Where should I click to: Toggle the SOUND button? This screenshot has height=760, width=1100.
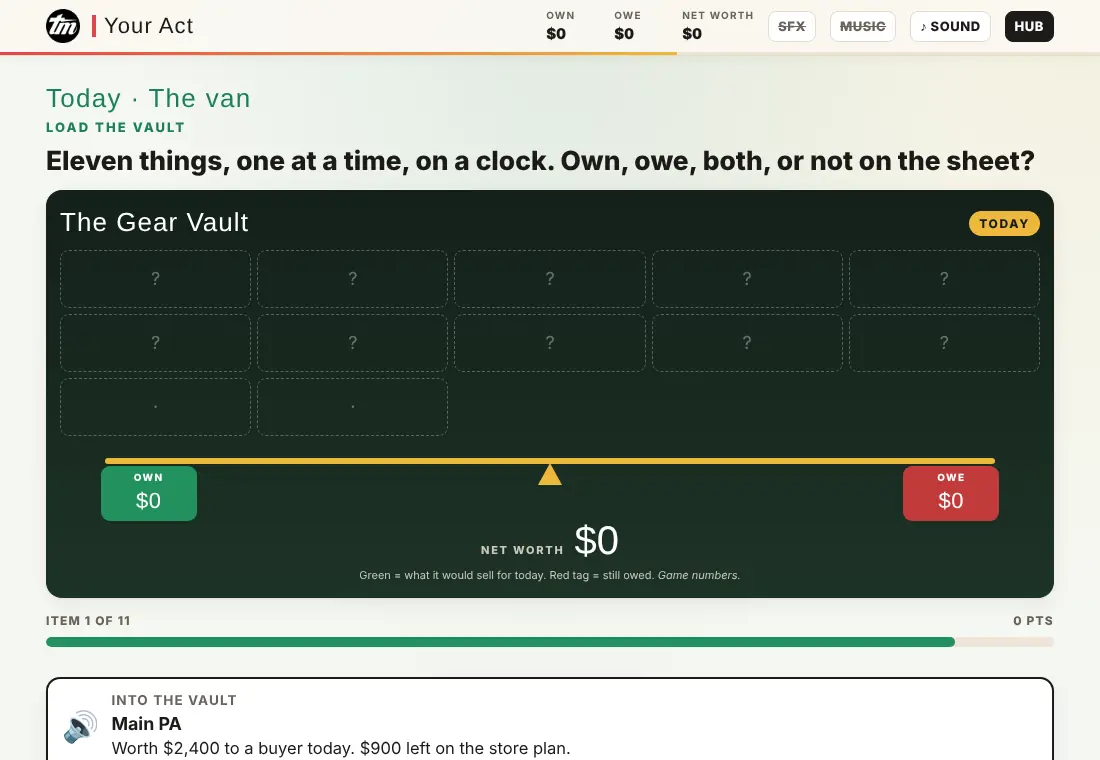pyautogui.click(x=950, y=27)
